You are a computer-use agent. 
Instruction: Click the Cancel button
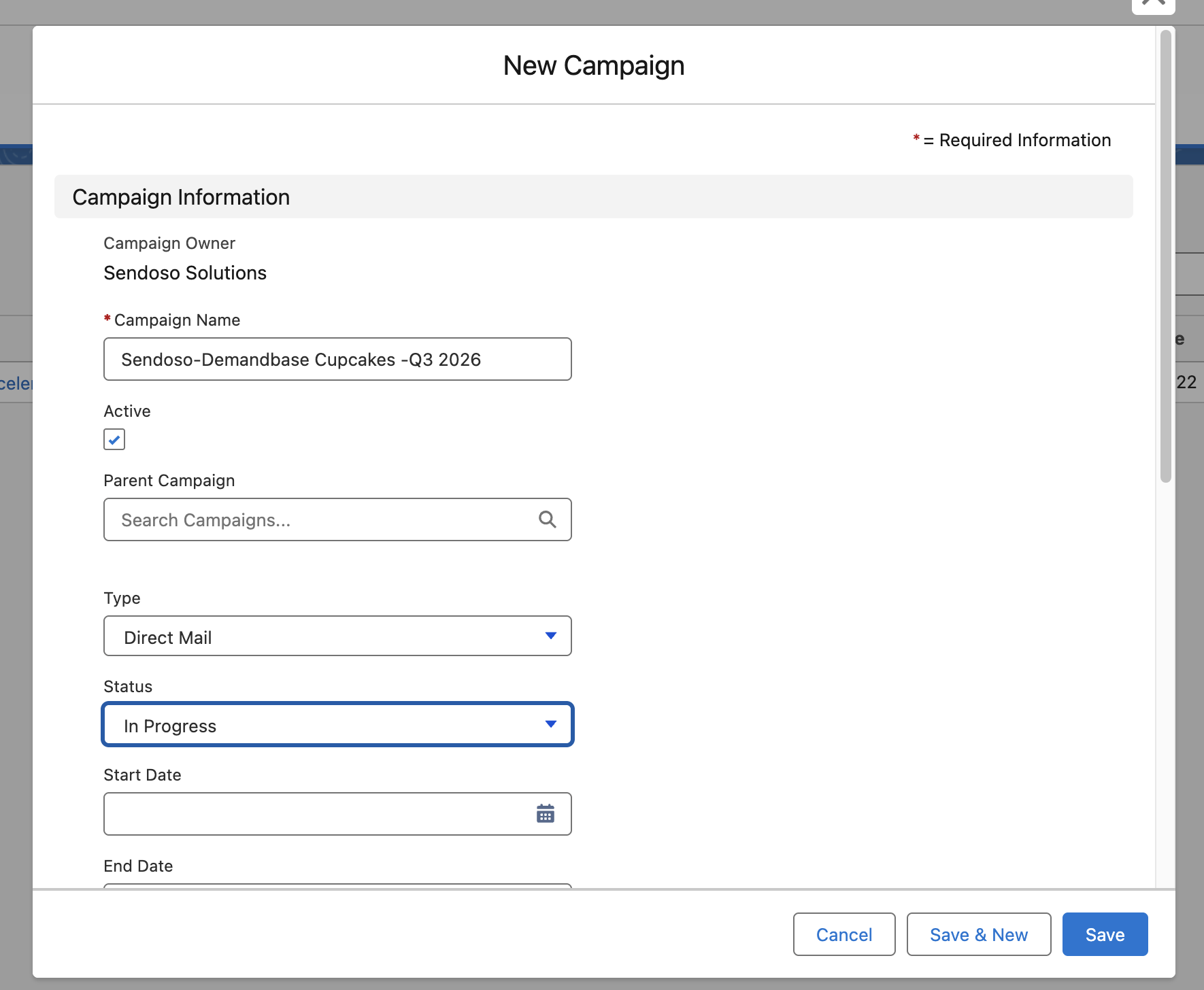[x=844, y=934]
